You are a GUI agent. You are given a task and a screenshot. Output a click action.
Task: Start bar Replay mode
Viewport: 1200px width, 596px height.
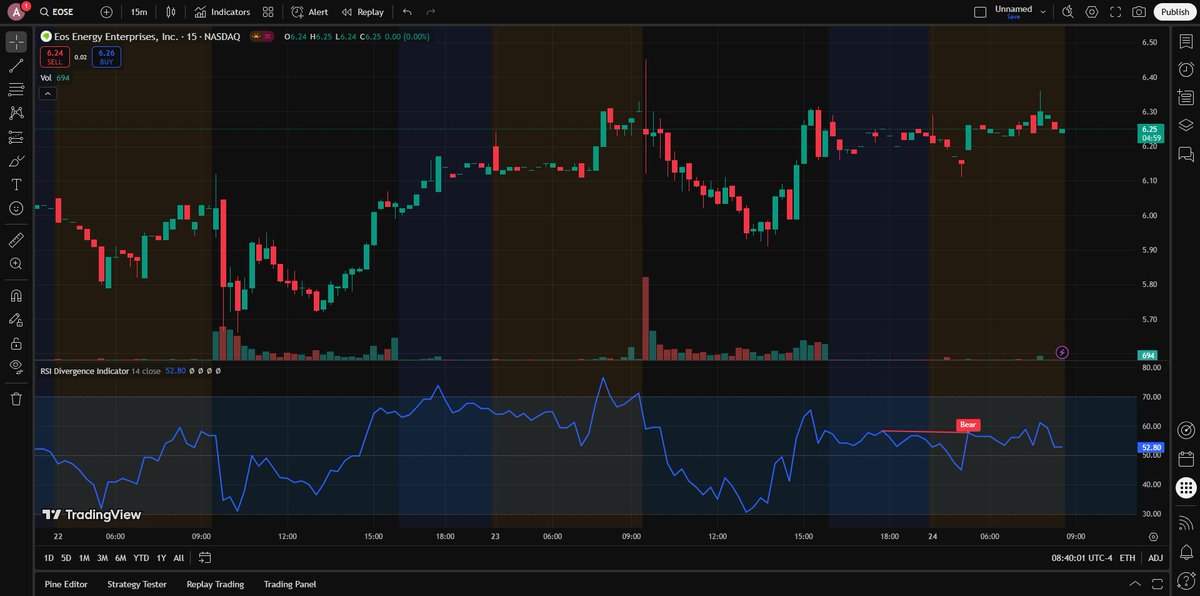(362, 12)
